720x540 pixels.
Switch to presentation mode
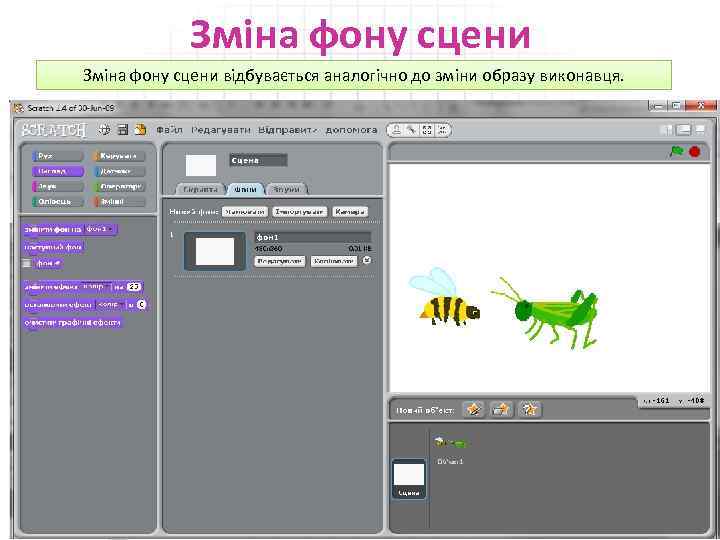700,130
